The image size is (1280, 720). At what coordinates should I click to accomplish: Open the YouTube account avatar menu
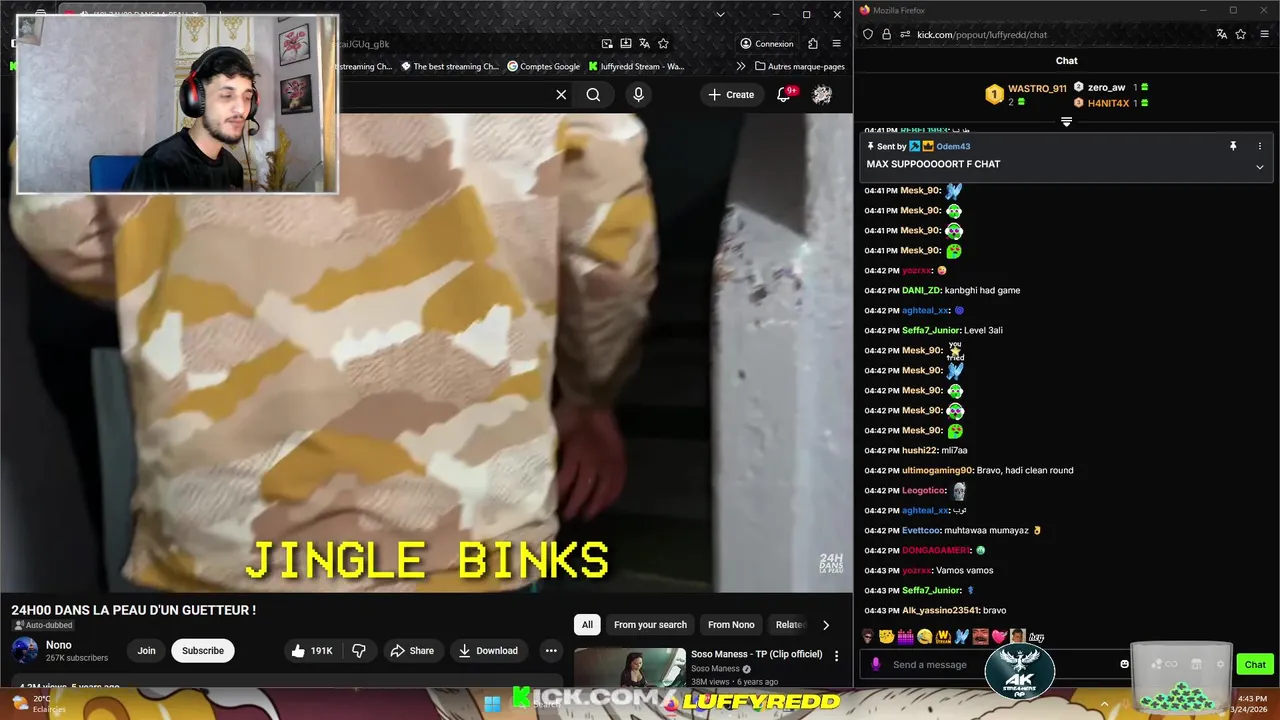click(822, 94)
